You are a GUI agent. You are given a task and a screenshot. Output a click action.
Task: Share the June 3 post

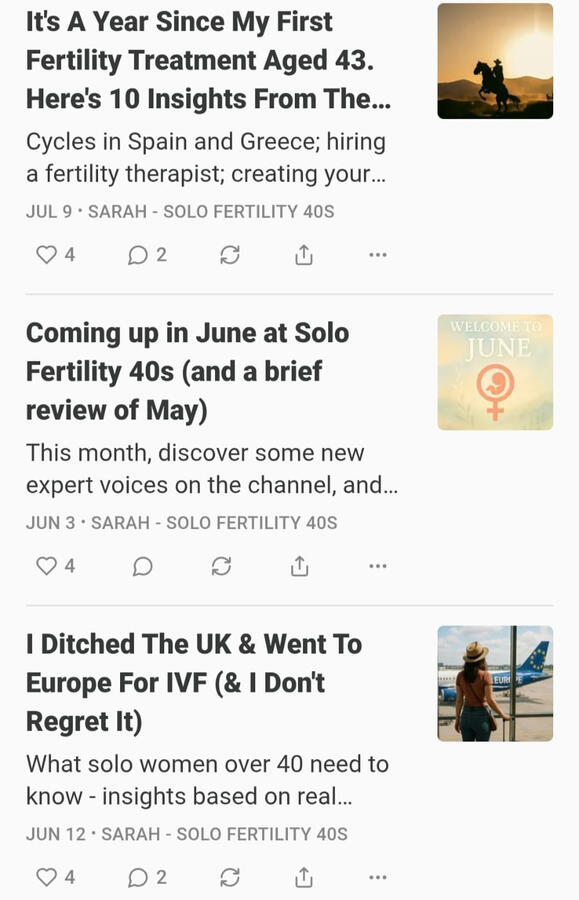[298, 566]
